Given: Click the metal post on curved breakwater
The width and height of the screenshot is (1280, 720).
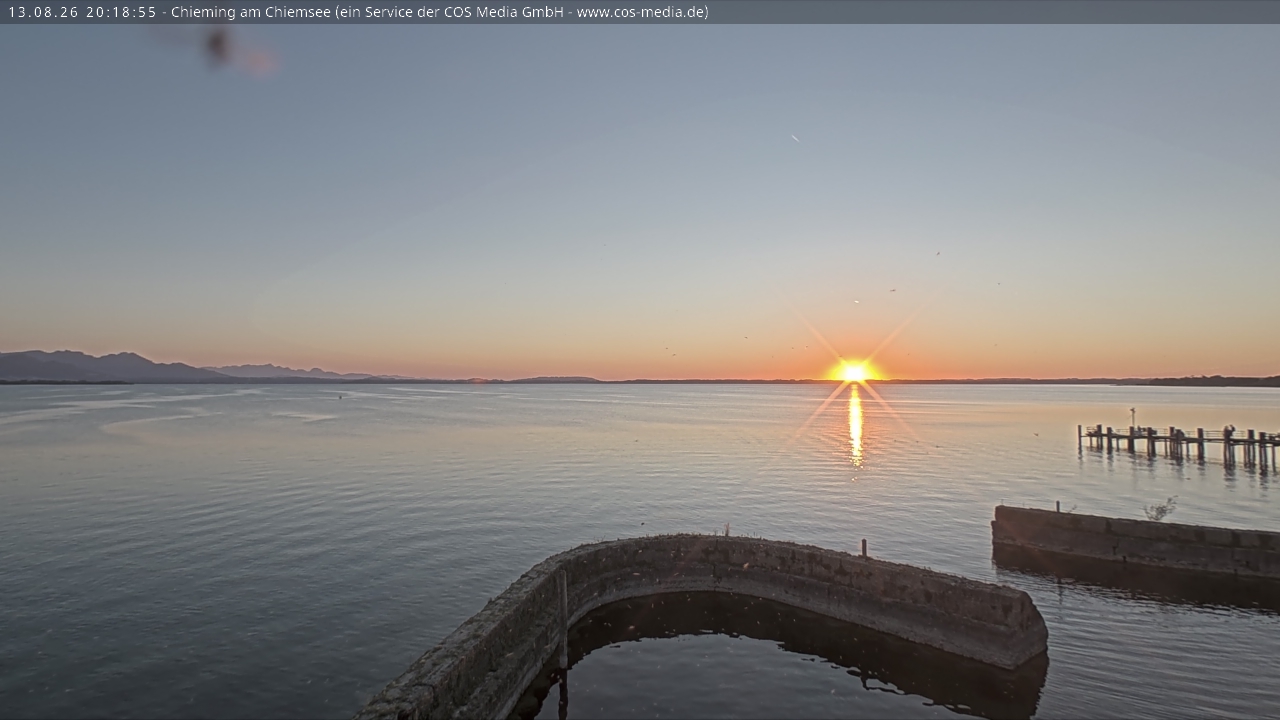Looking at the screenshot, I should (x=863, y=548).
